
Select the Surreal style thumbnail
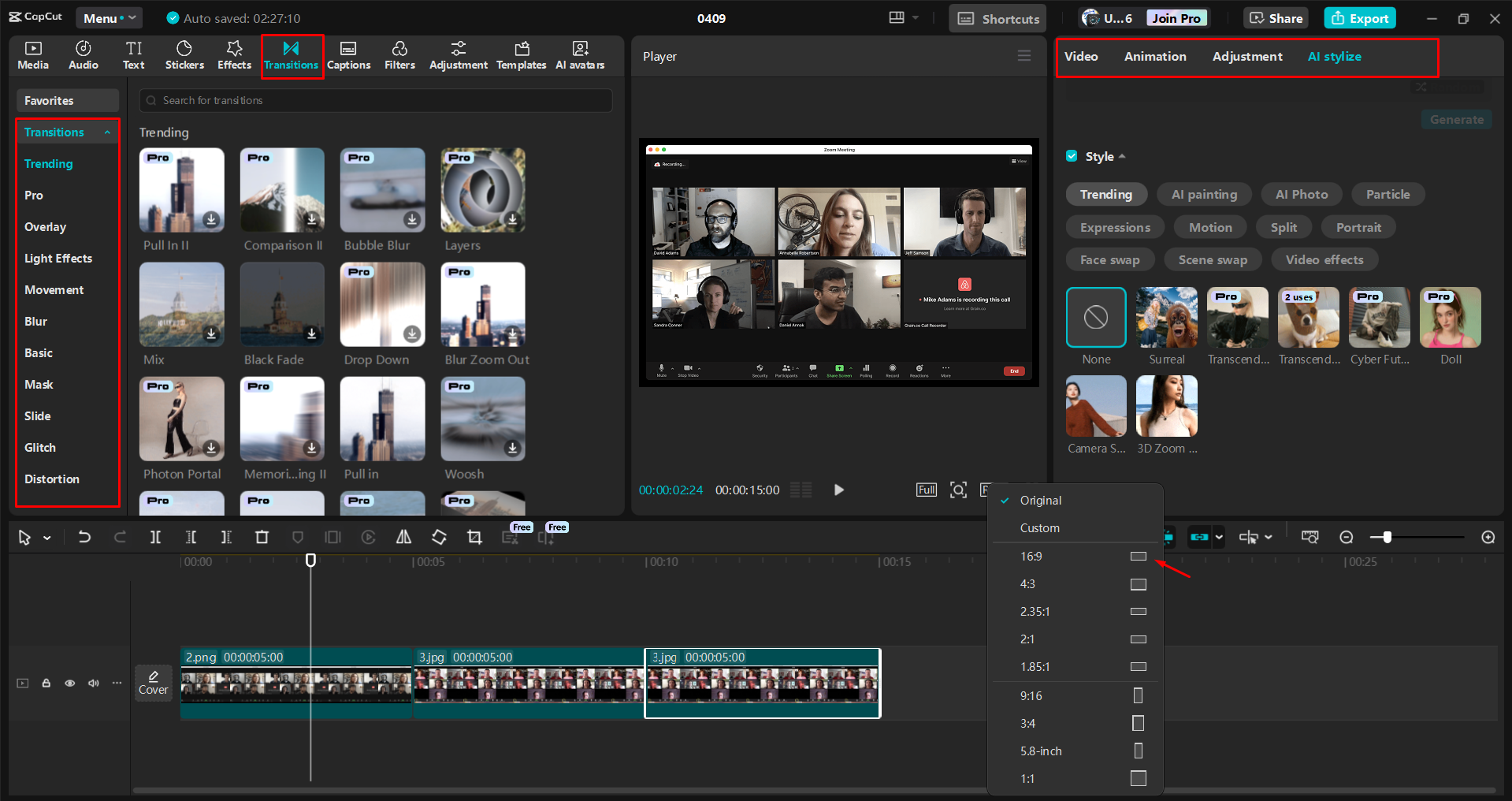click(x=1166, y=318)
